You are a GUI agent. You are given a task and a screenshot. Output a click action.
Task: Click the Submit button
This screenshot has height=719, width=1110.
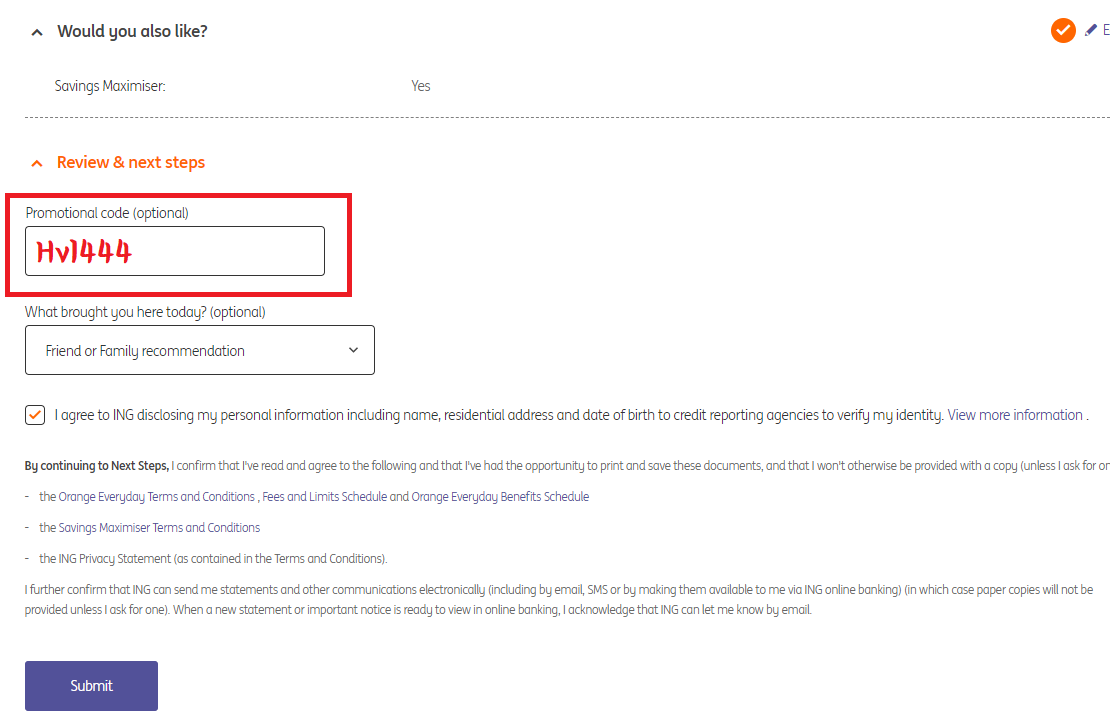[91, 686]
